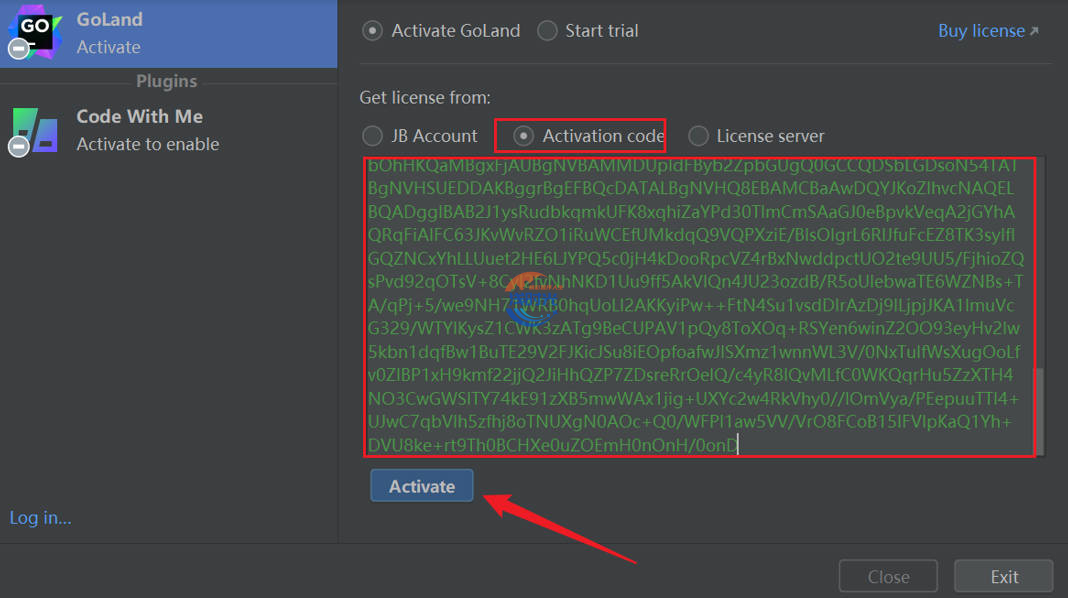Select JB Account as license source
The width and height of the screenshot is (1068, 598).
coord(372,136)
